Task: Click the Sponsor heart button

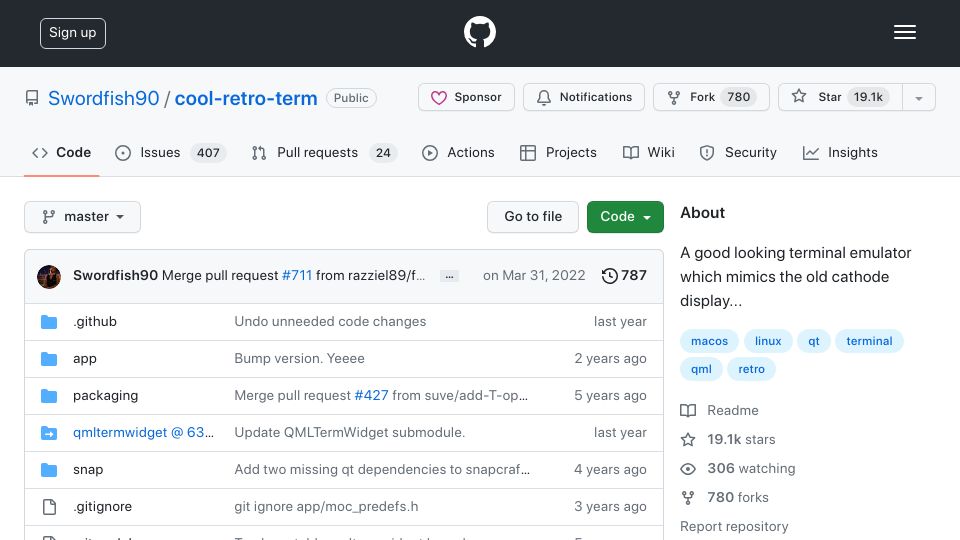Action: click(466, 97)
